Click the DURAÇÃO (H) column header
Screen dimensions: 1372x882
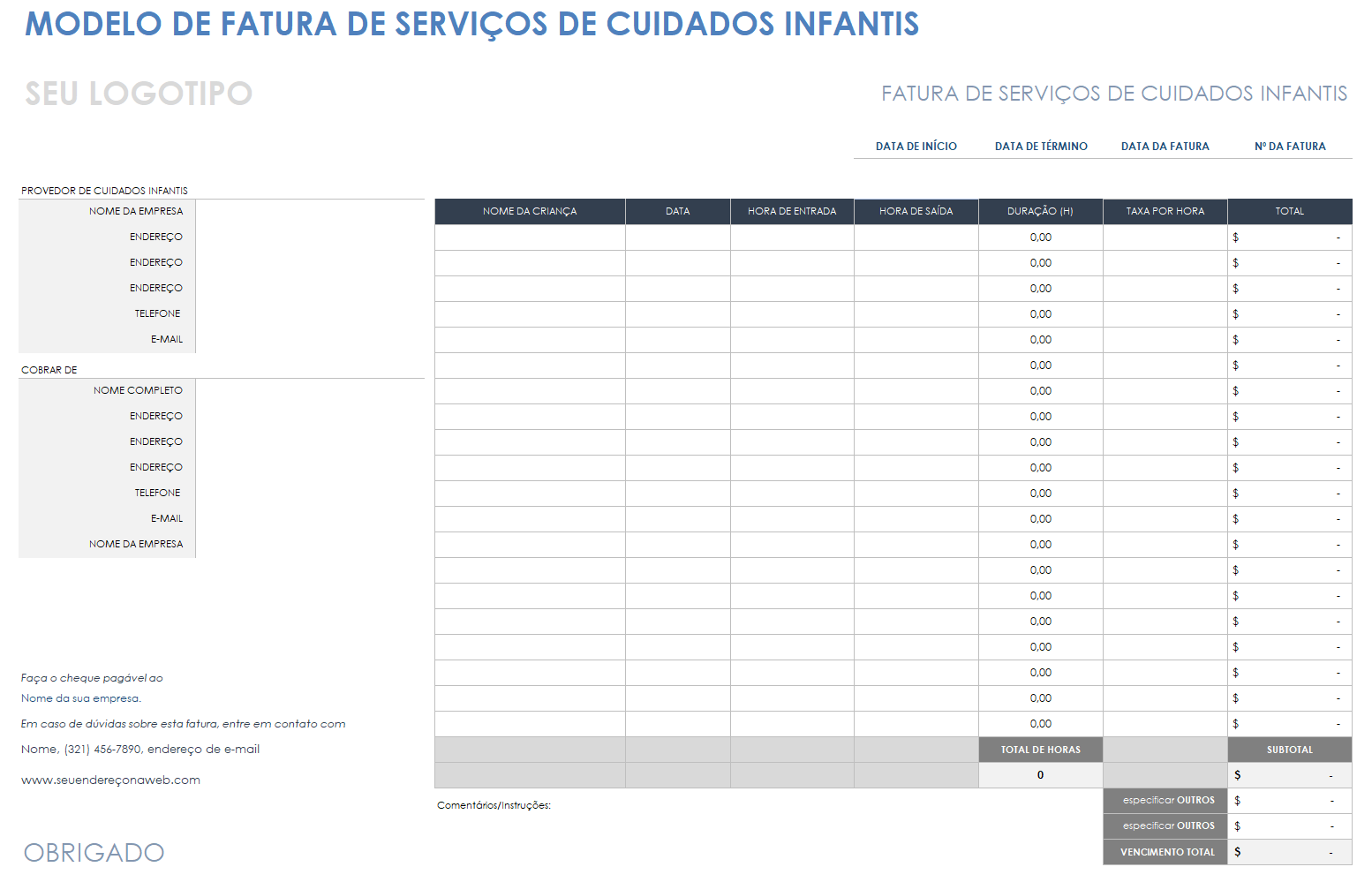point(1041,211)
